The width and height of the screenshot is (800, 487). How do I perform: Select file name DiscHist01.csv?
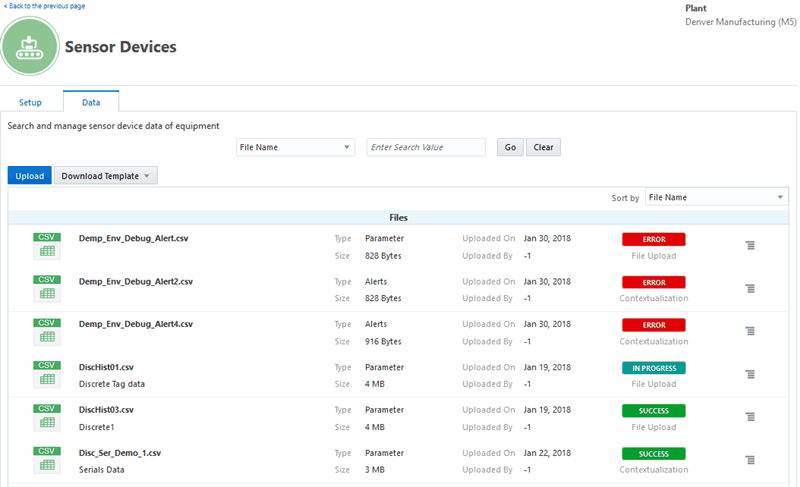click(106, 367)
